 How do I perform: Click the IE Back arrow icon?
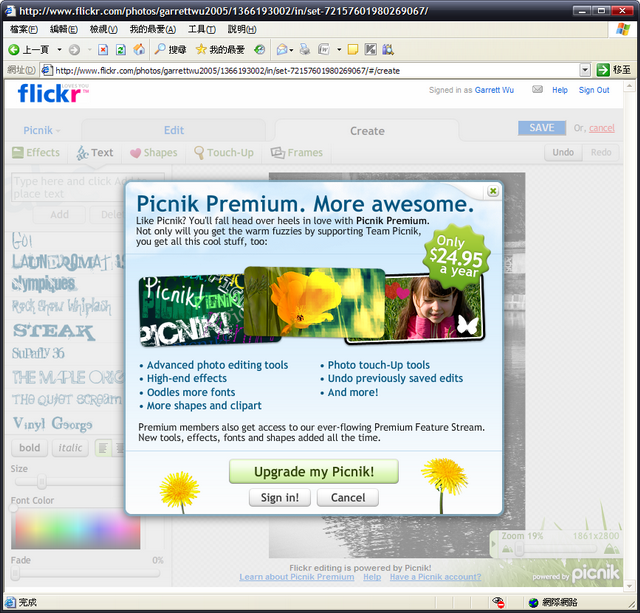point(14,50)
